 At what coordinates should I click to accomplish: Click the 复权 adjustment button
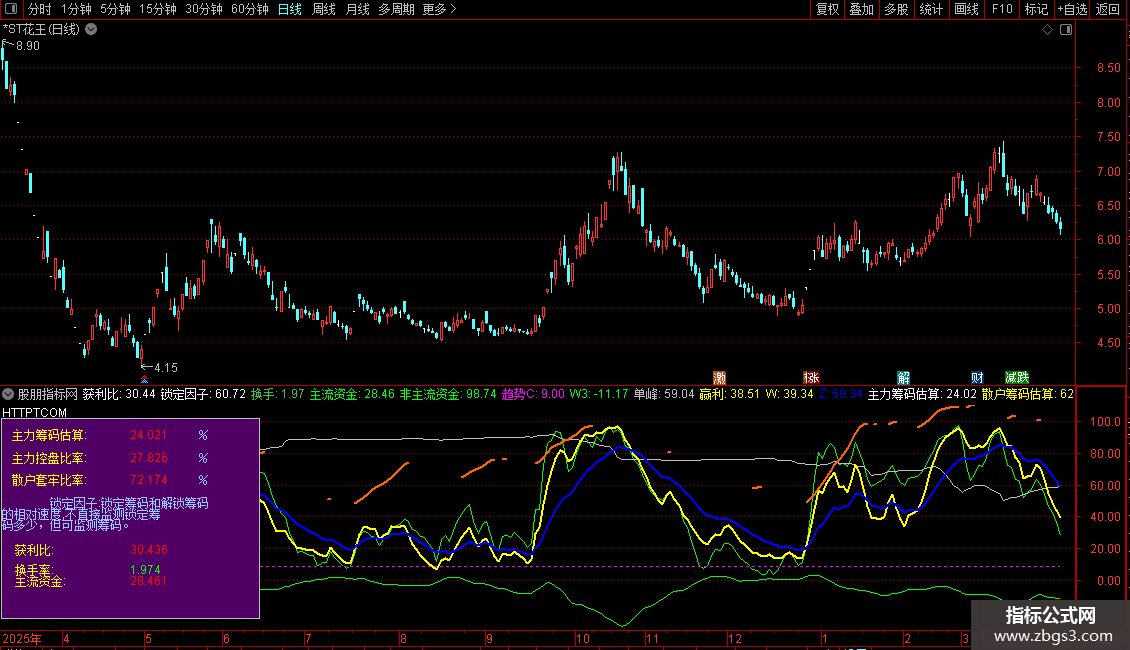(x=827, y=9)
